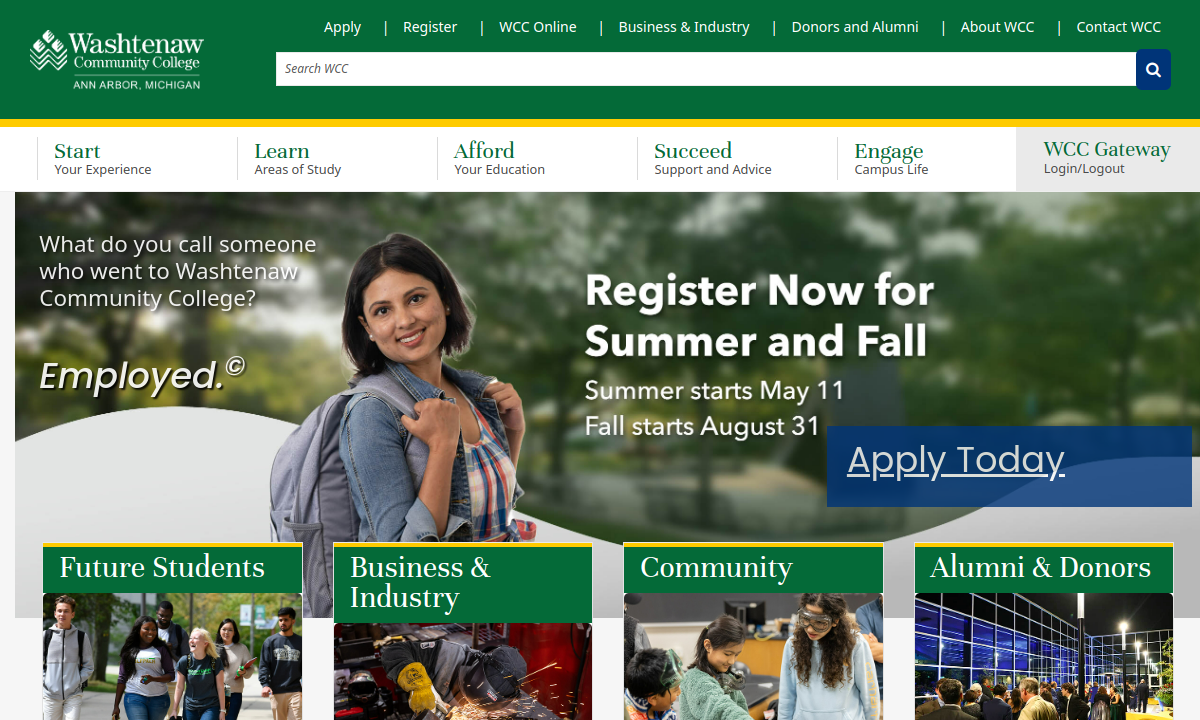Click the magnifying glass search button

pyautogui.click(x=1153, y=69)
